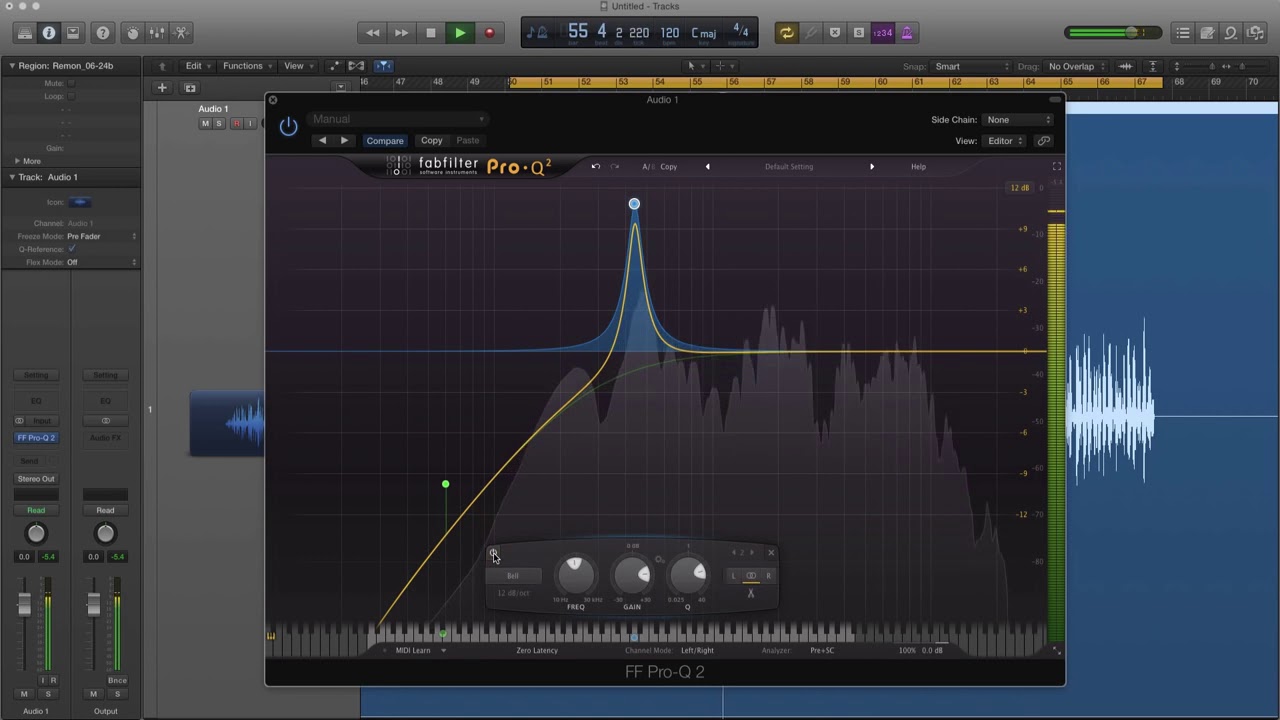1280x720 pixels.
Task: Select the Bell filter shape button
Action: 513,576
